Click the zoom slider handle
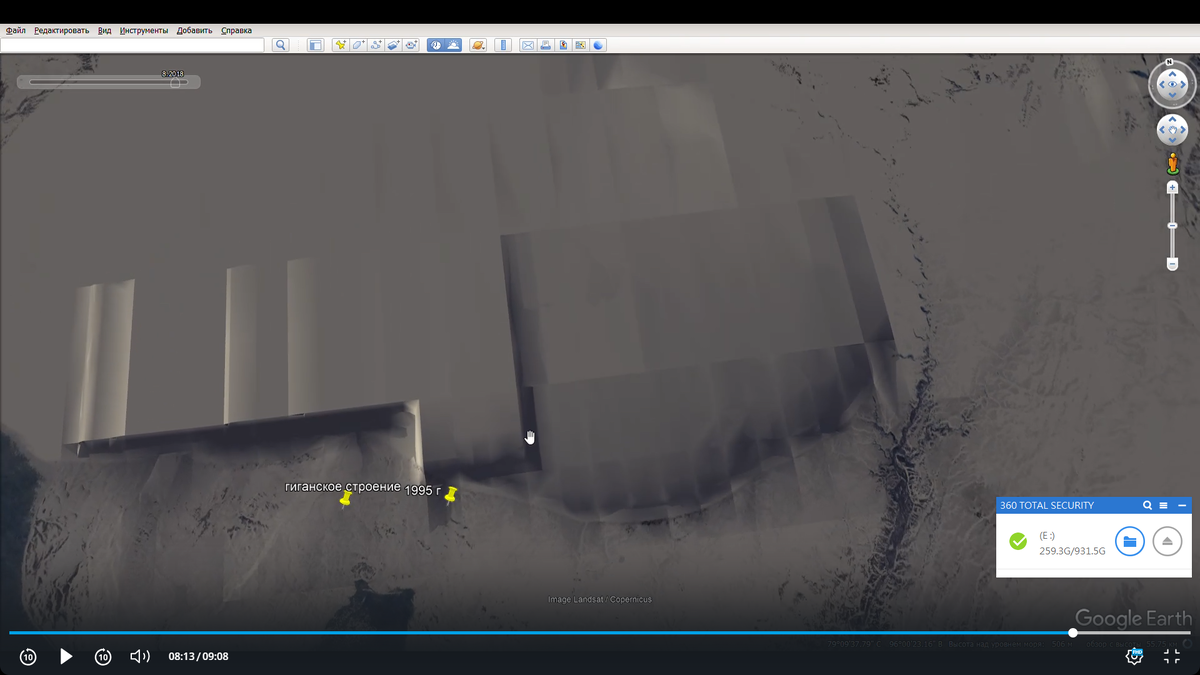The height and width of the screenshot is (675, 1200). pos(1172,226)
